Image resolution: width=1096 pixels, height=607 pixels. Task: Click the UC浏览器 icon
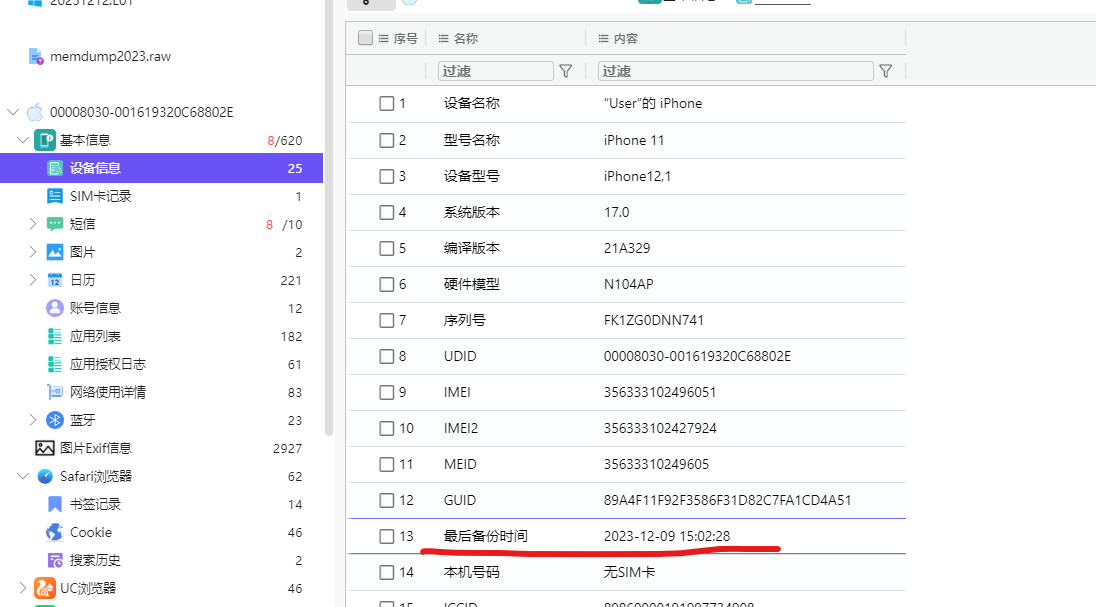[x=45, y=588]
